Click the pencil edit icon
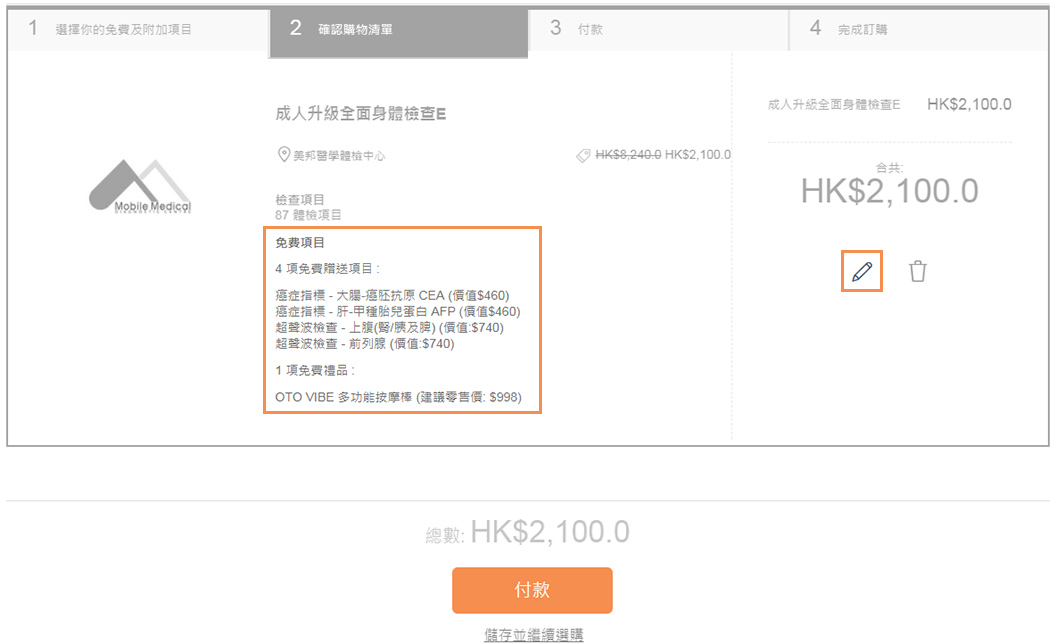This screenshot has width=1056, height=644. pos(862,271)
